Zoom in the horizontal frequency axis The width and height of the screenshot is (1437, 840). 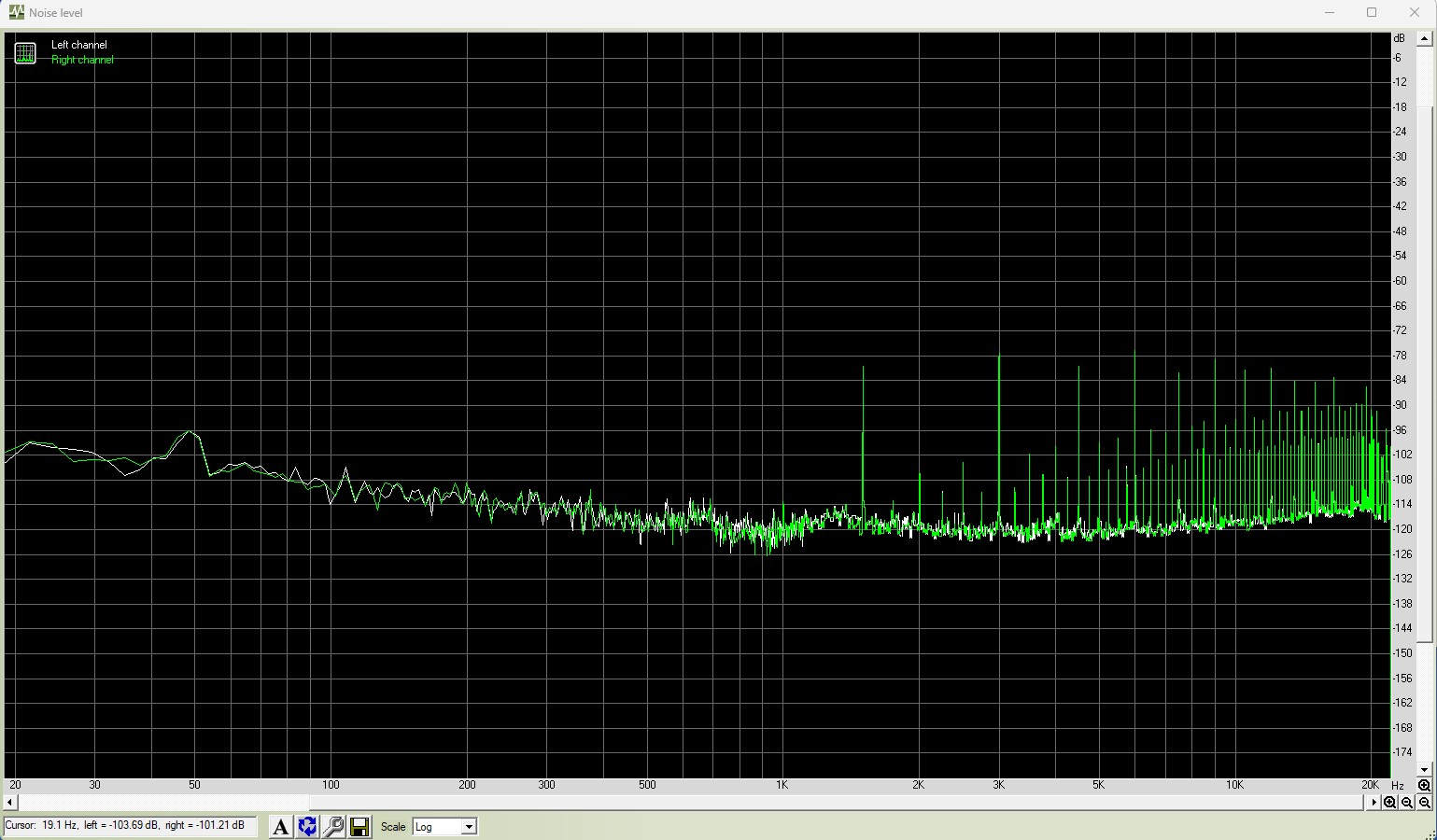tap(1390, 803)
